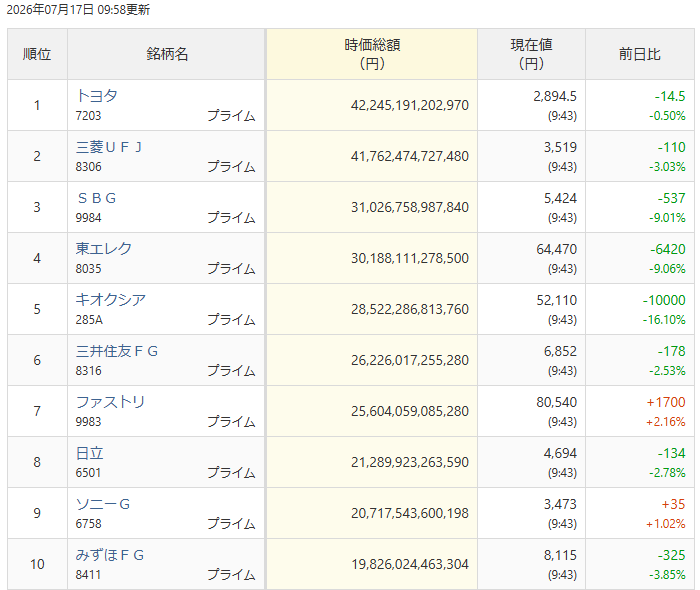Click rank number 10 cell
This screenshot has height=590, width=700.
[37, 564]
